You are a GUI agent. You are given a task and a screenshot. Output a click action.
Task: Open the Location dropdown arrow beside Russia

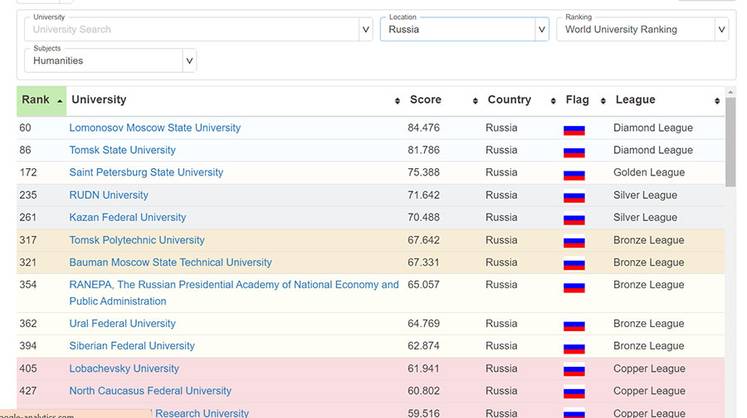(542, 30)
